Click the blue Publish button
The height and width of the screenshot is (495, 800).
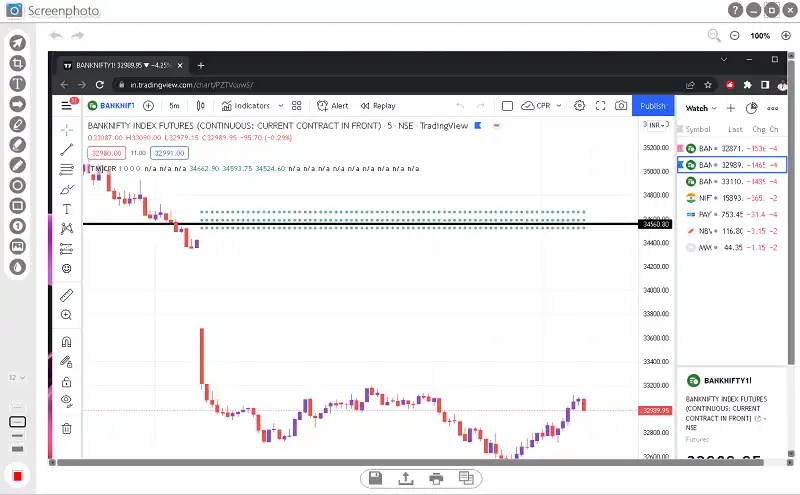click(653, 106)
